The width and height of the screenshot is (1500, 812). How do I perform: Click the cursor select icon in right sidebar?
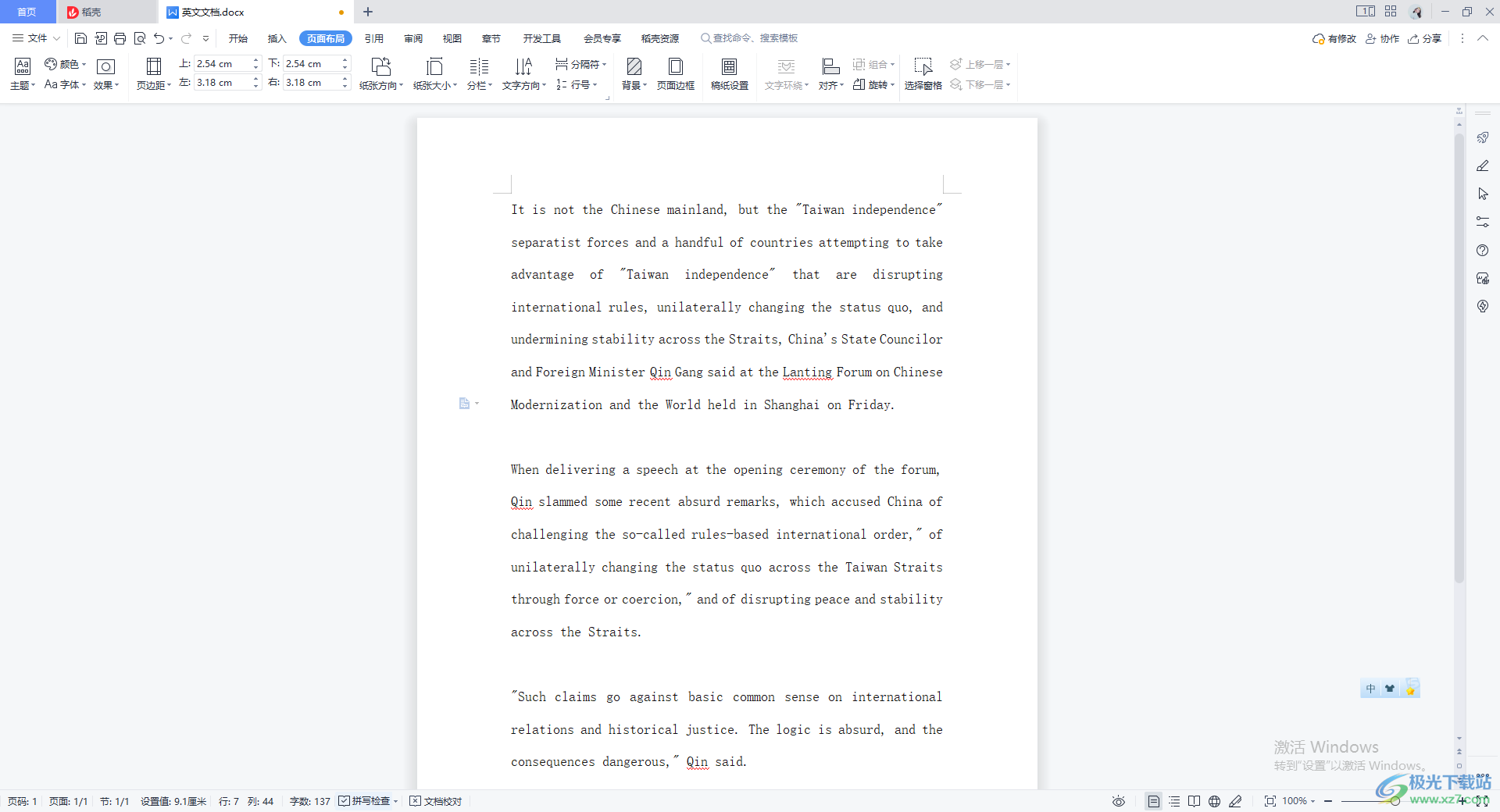coord(1483,194)
